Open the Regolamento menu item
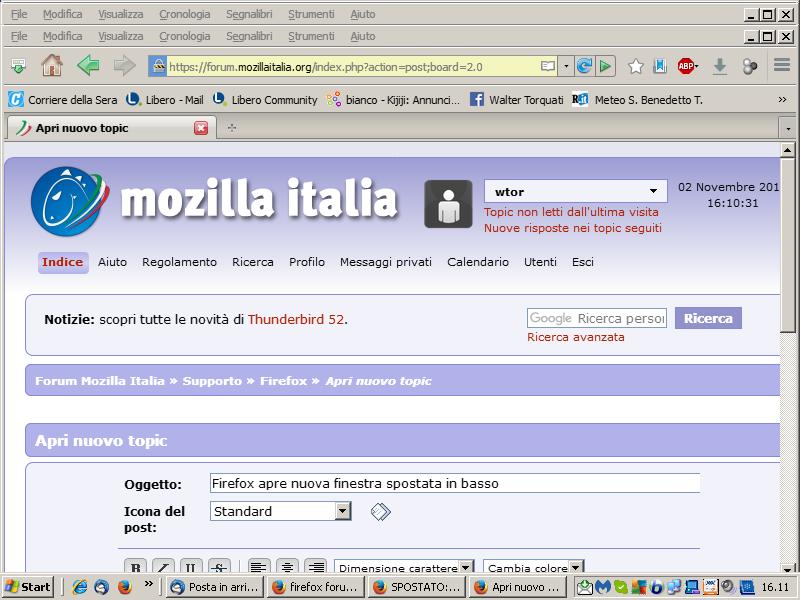 180,262
